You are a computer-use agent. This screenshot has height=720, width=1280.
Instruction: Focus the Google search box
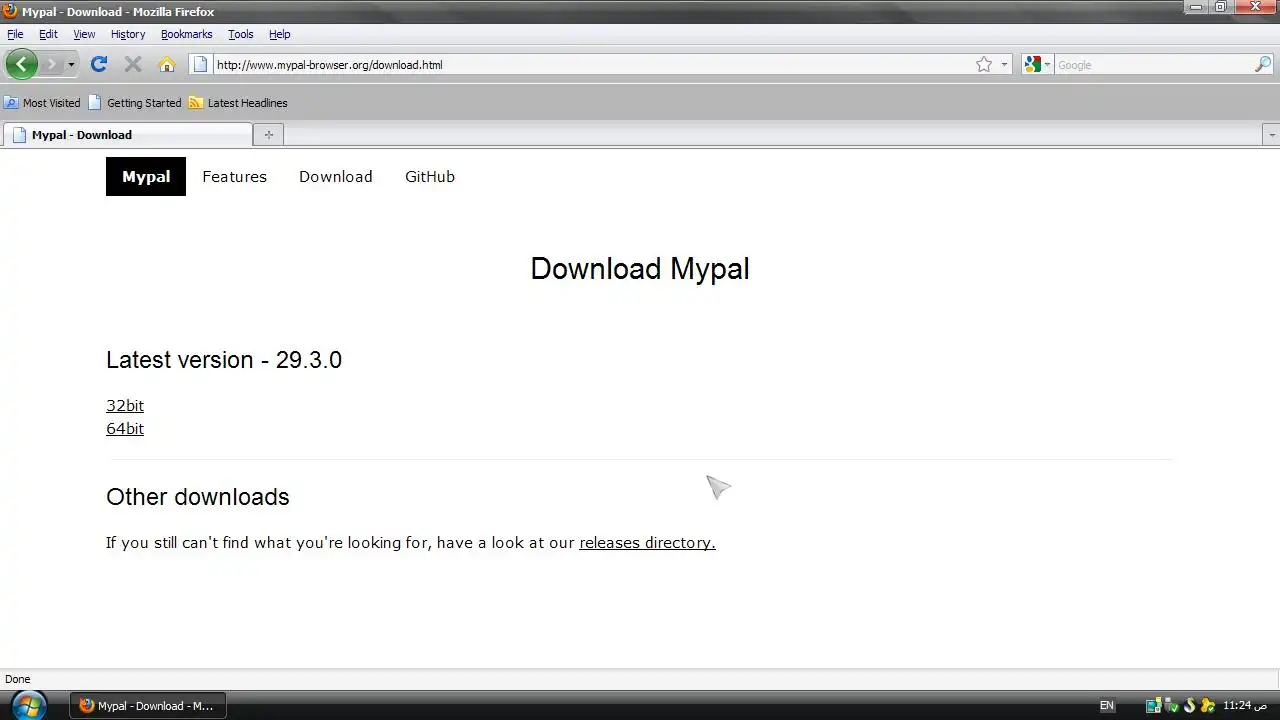point(1154,65)
